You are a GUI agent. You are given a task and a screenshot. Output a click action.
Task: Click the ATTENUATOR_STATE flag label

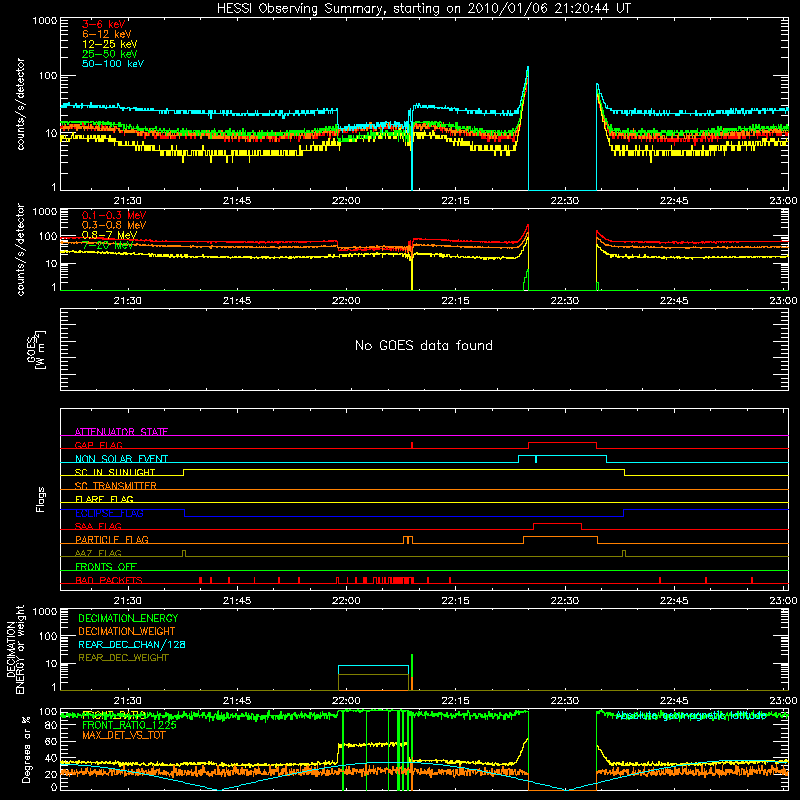click(x=121, y=432)
